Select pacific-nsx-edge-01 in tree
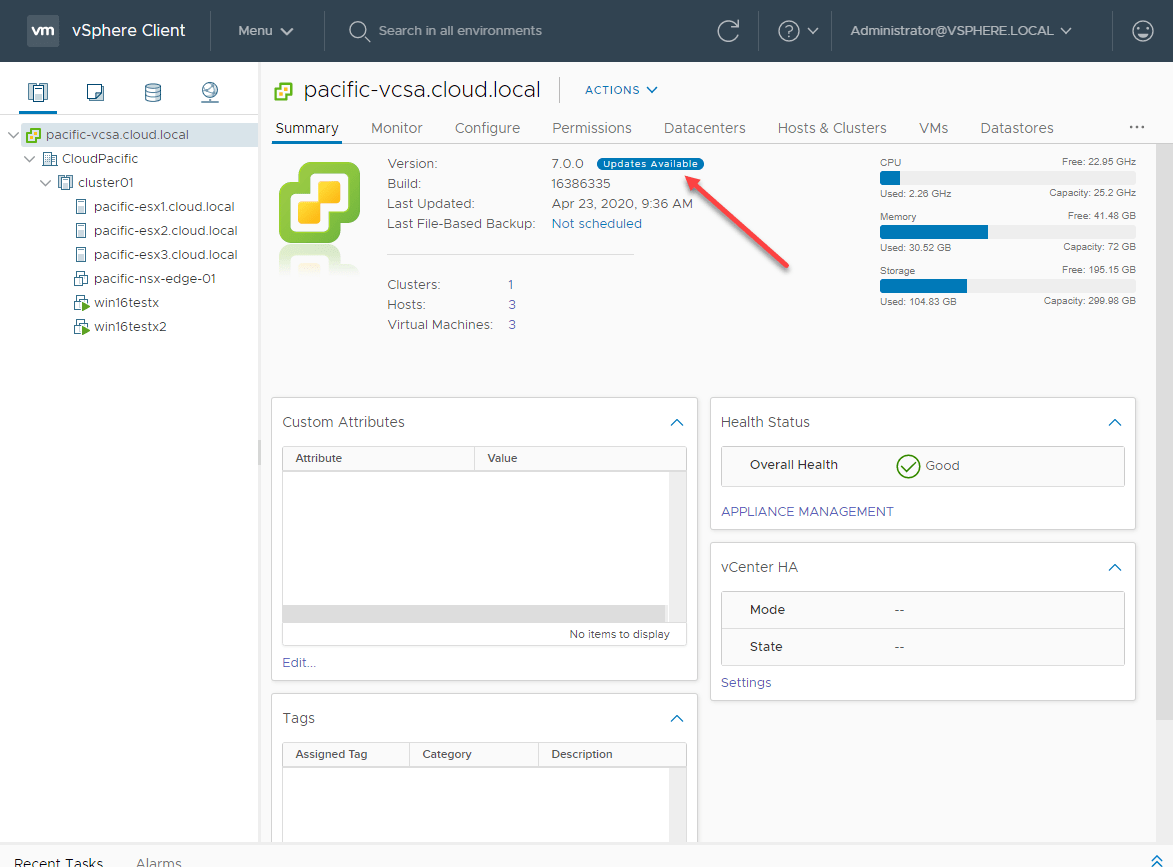Viewport: 1173px width, 867px height. [x=155, y=278]
